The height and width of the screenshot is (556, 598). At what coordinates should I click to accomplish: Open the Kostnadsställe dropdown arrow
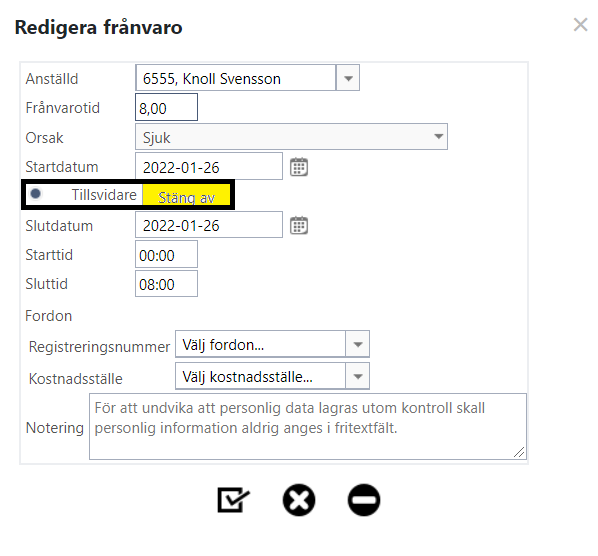point(357,376)
